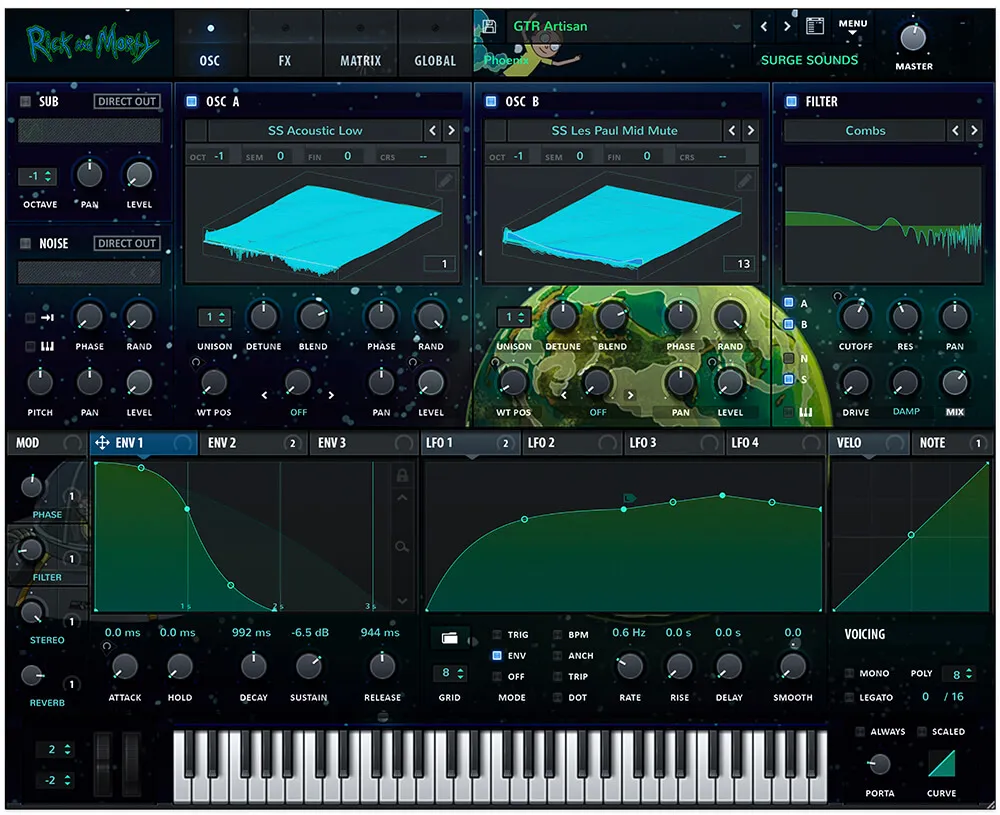Viewport: 1000px width, 815px height.
Task: Open the SS Les Paul Mid Mute wavetable selector
Action: pos(614,131)
